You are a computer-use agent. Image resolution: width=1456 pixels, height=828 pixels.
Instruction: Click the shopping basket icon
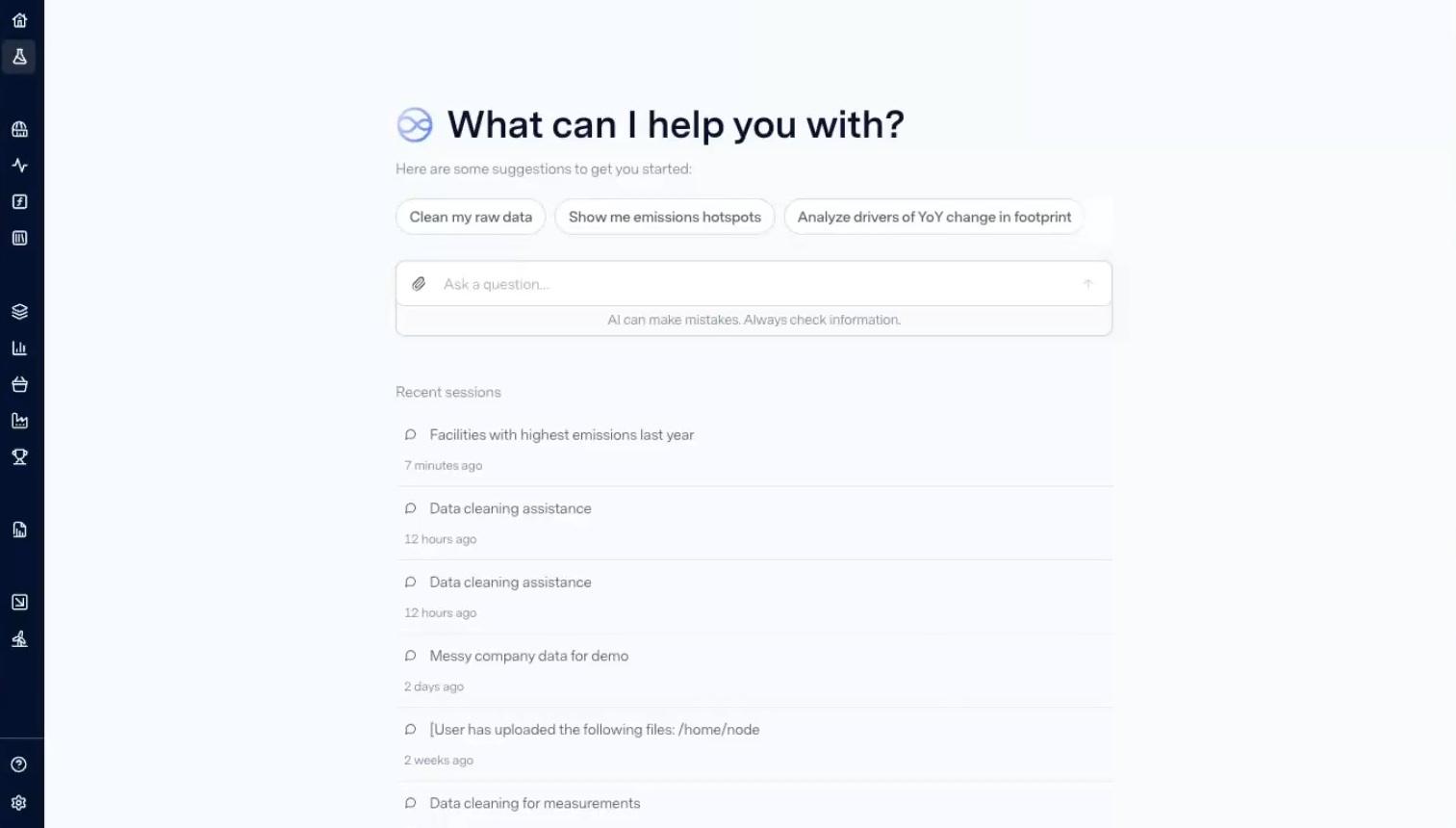(19, 384)
